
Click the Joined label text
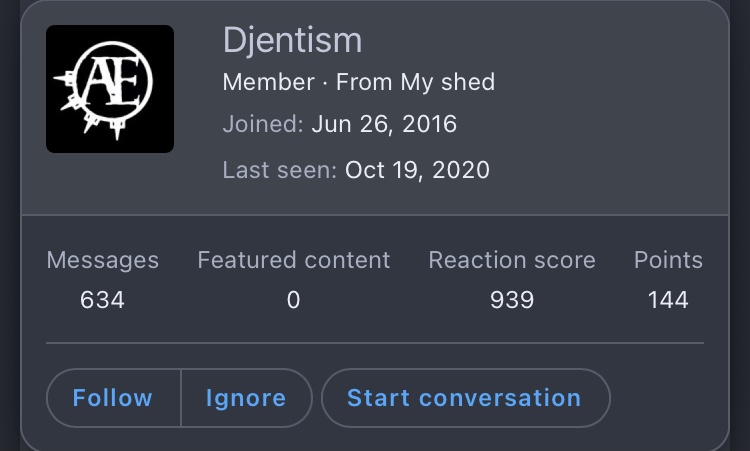[263, 124]
